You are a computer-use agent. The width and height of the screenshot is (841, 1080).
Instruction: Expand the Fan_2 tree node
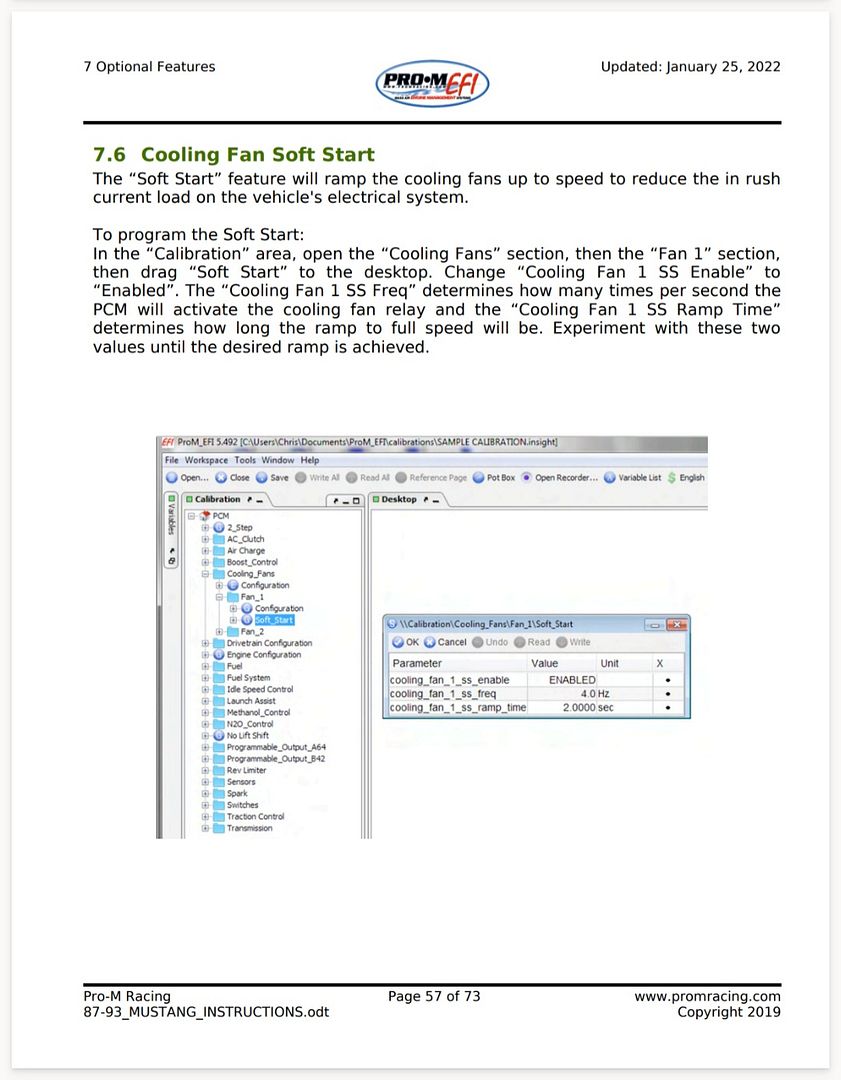[x=219, y=632]
